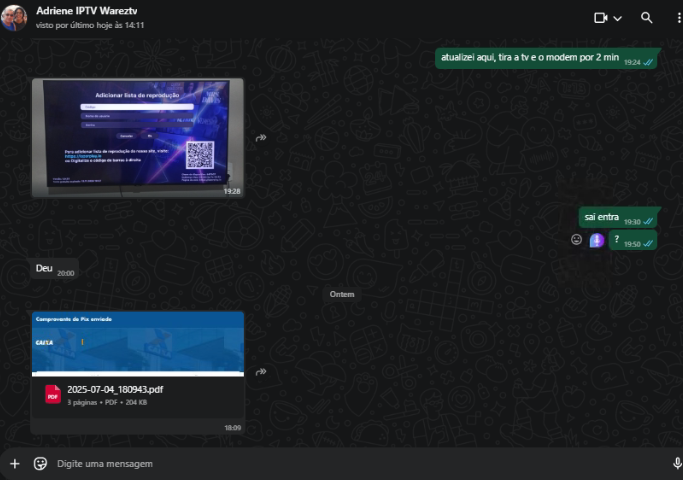React with emoji to the '?' message
This screenshot has width=683, height=480.
(x=576, y=240)
